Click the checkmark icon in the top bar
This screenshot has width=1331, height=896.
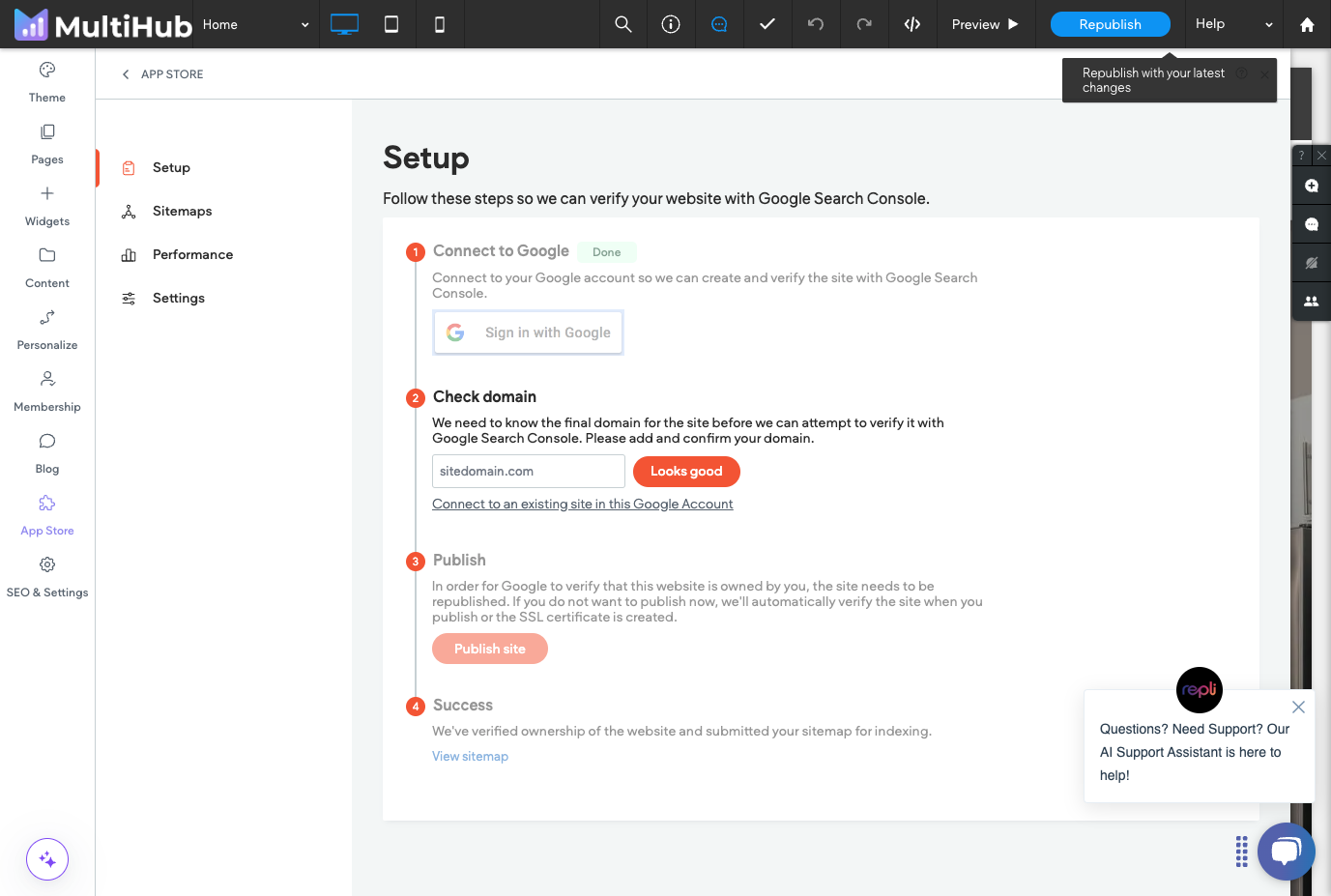[x=767, y=24]
